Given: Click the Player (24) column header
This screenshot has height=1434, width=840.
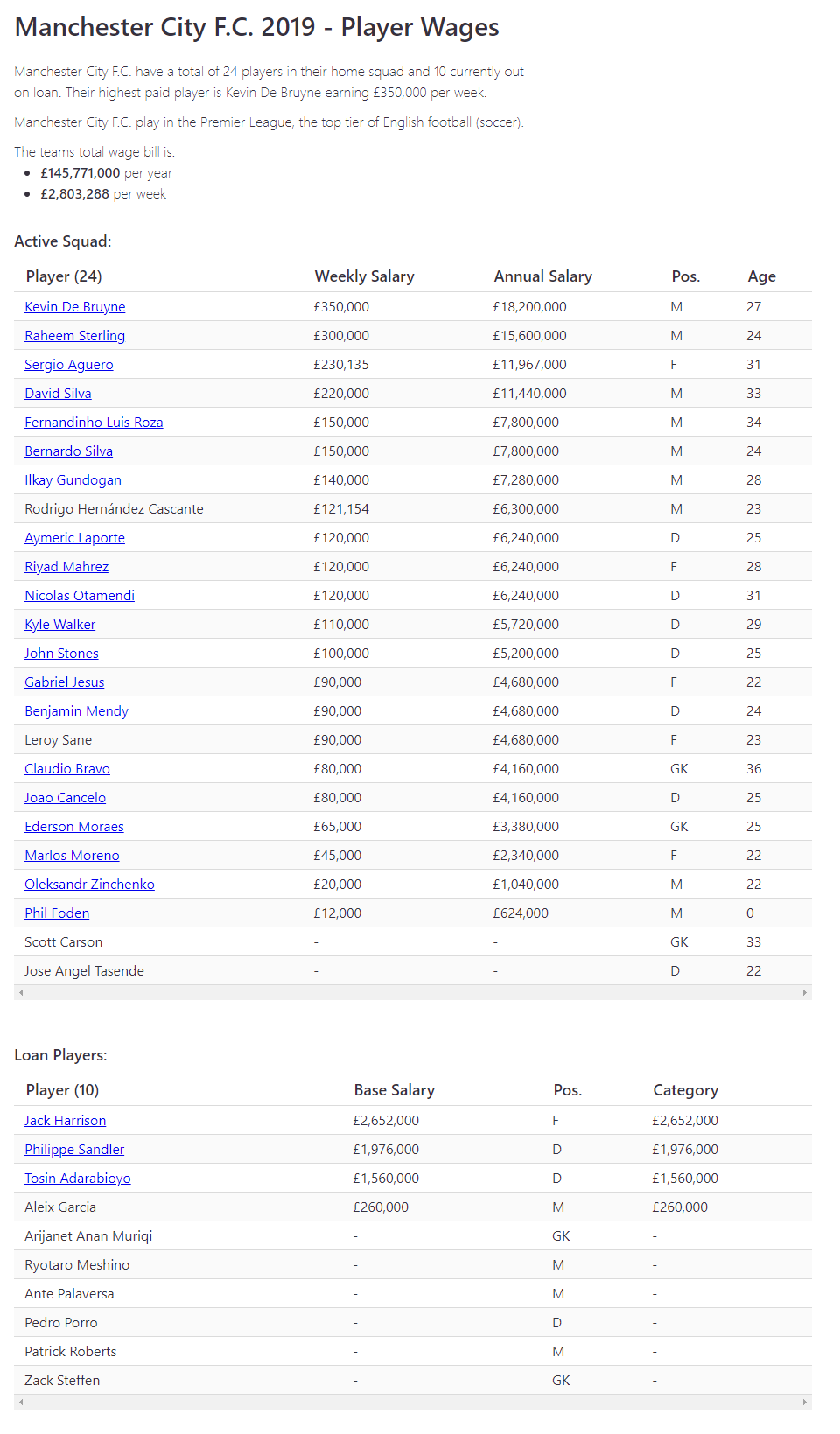Looking at the screenshot, I should (x=64, y=276).
